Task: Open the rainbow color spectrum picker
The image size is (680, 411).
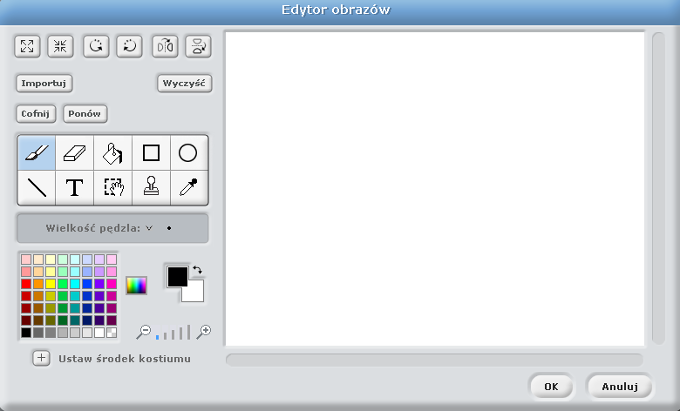Action: (x=136, y=285)
